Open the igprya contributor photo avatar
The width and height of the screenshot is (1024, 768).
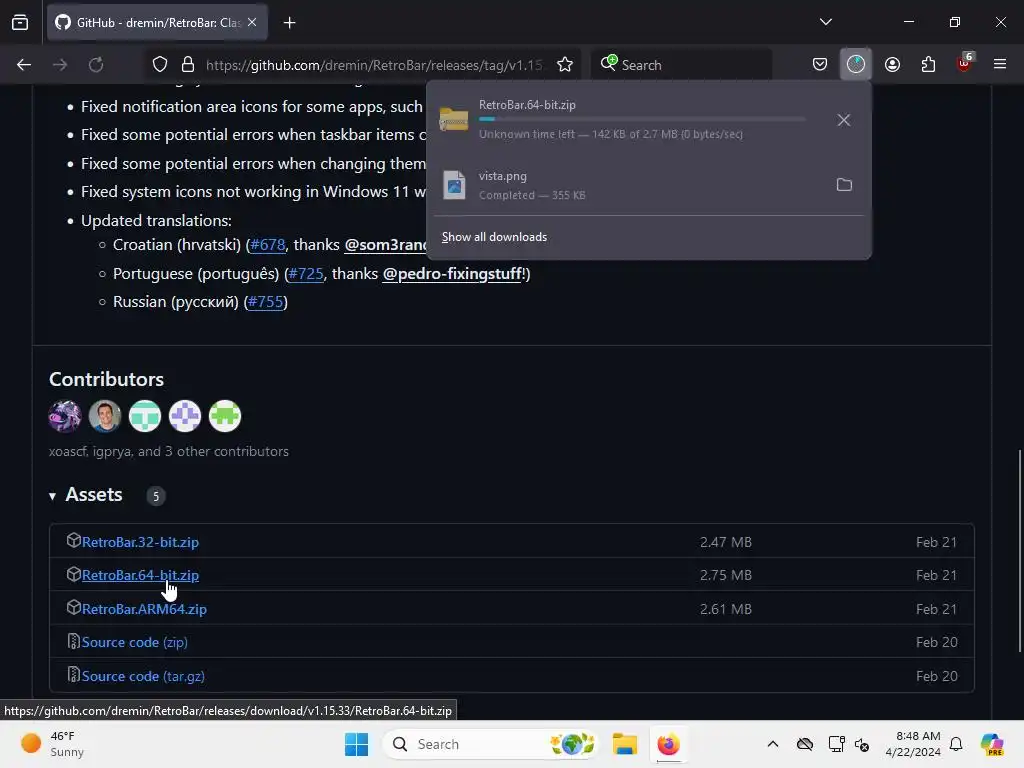pos(104,416)
